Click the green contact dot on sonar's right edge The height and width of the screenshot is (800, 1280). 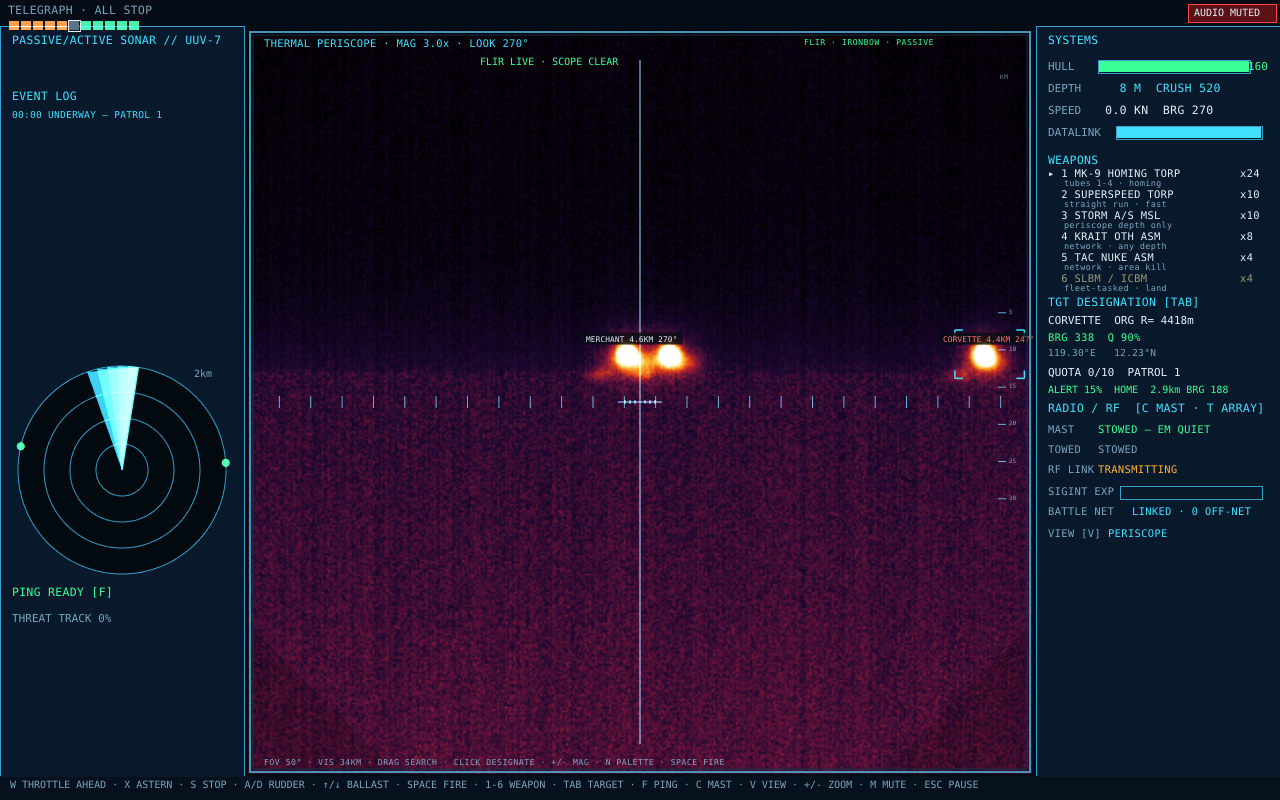[226, 463]
